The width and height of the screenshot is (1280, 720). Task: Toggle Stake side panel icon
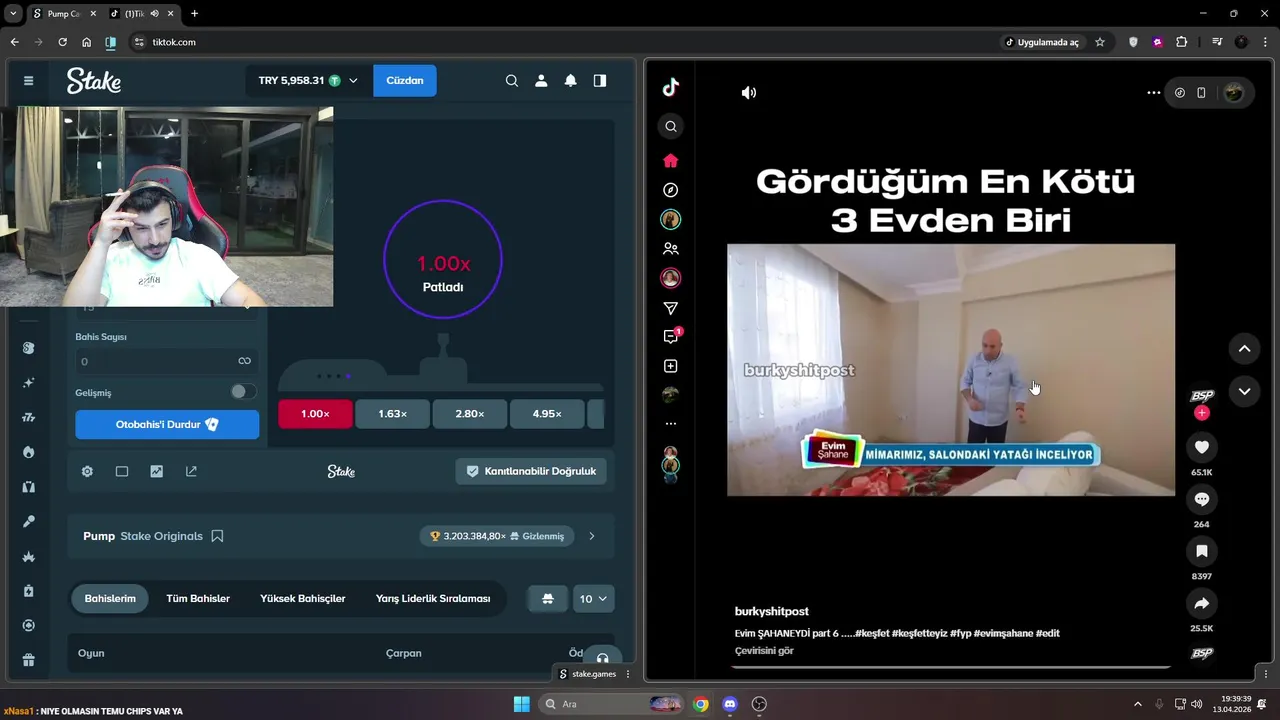point(600,81)
